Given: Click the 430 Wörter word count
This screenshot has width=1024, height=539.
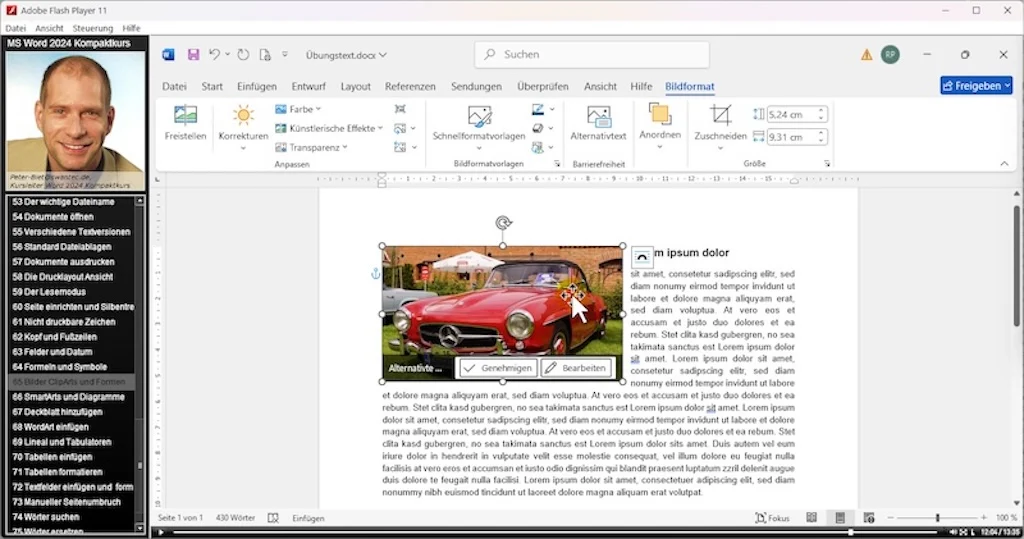Looking at the screenshot, I should (x=235, y=518).
